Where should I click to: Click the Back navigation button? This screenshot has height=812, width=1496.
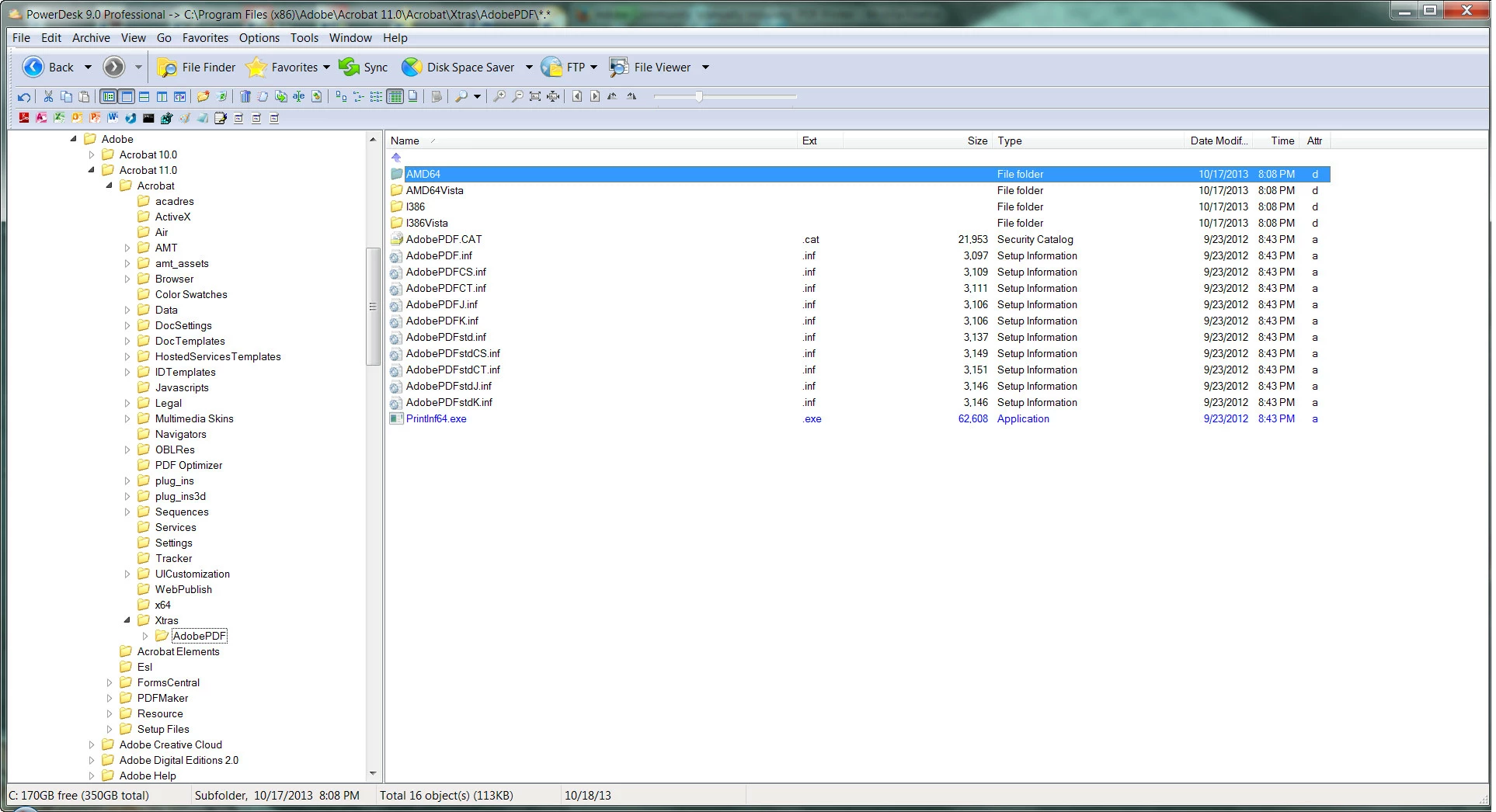point(48,68)
